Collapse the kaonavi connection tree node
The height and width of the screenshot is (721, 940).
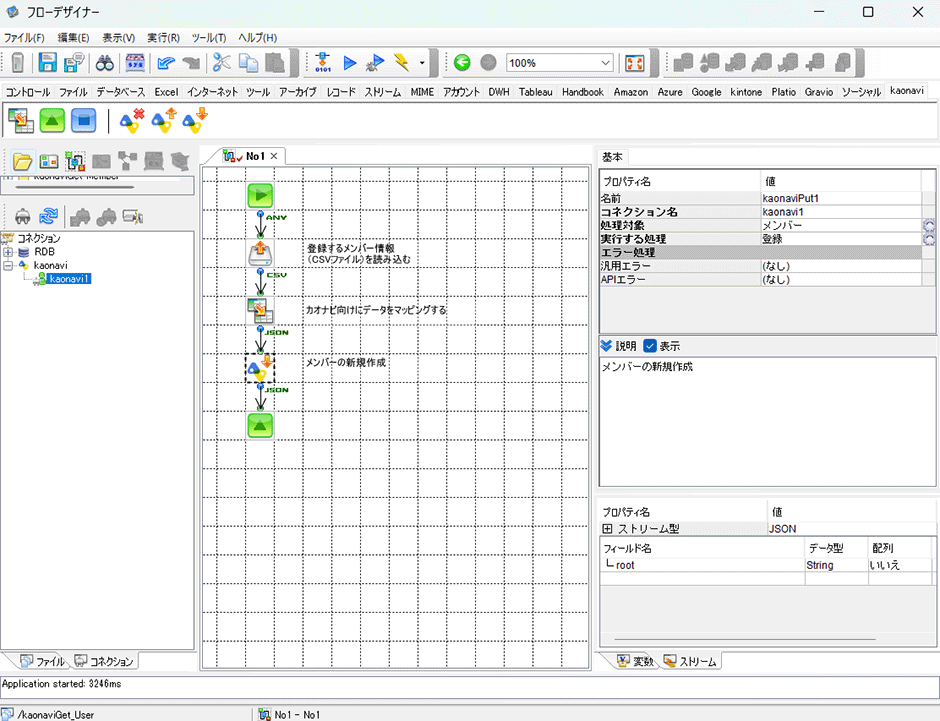[x=8, y=266]
